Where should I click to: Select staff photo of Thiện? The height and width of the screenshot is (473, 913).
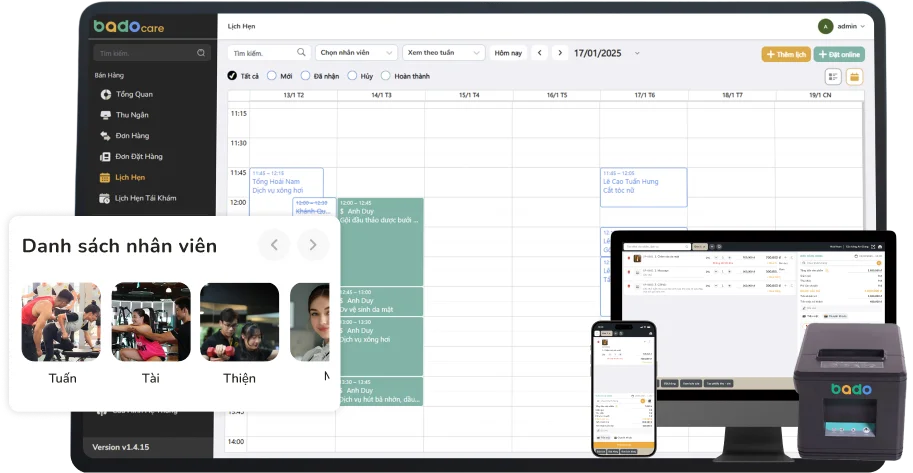(239, 322)
